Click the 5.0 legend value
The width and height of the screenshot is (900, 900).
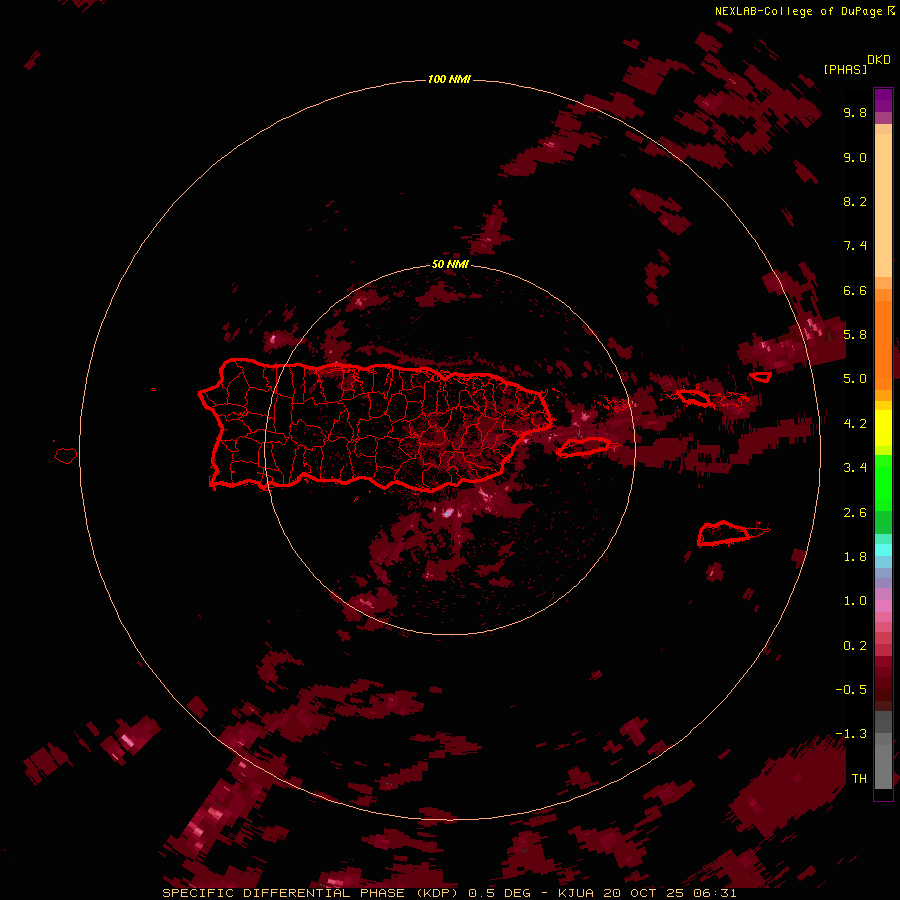click(x=855, y=379)
